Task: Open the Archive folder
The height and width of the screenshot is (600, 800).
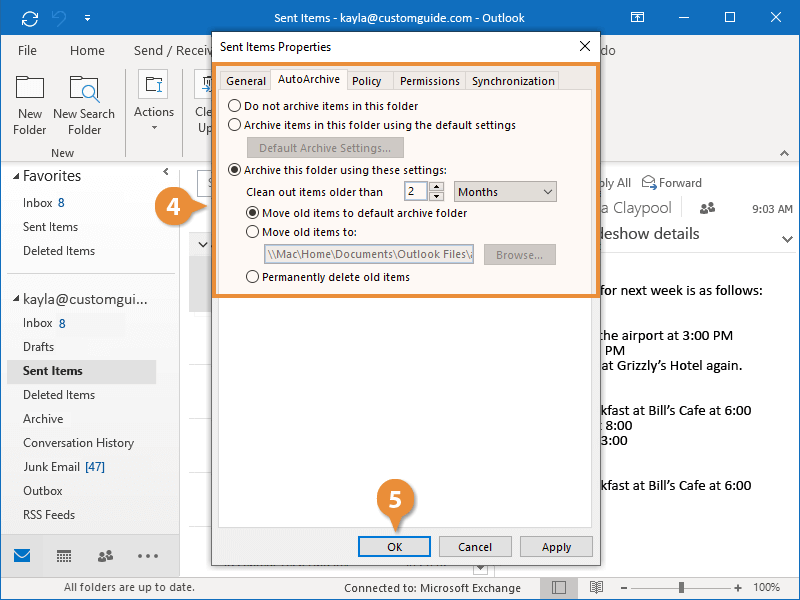Action: pyautogui.click(x=43, y=419)
